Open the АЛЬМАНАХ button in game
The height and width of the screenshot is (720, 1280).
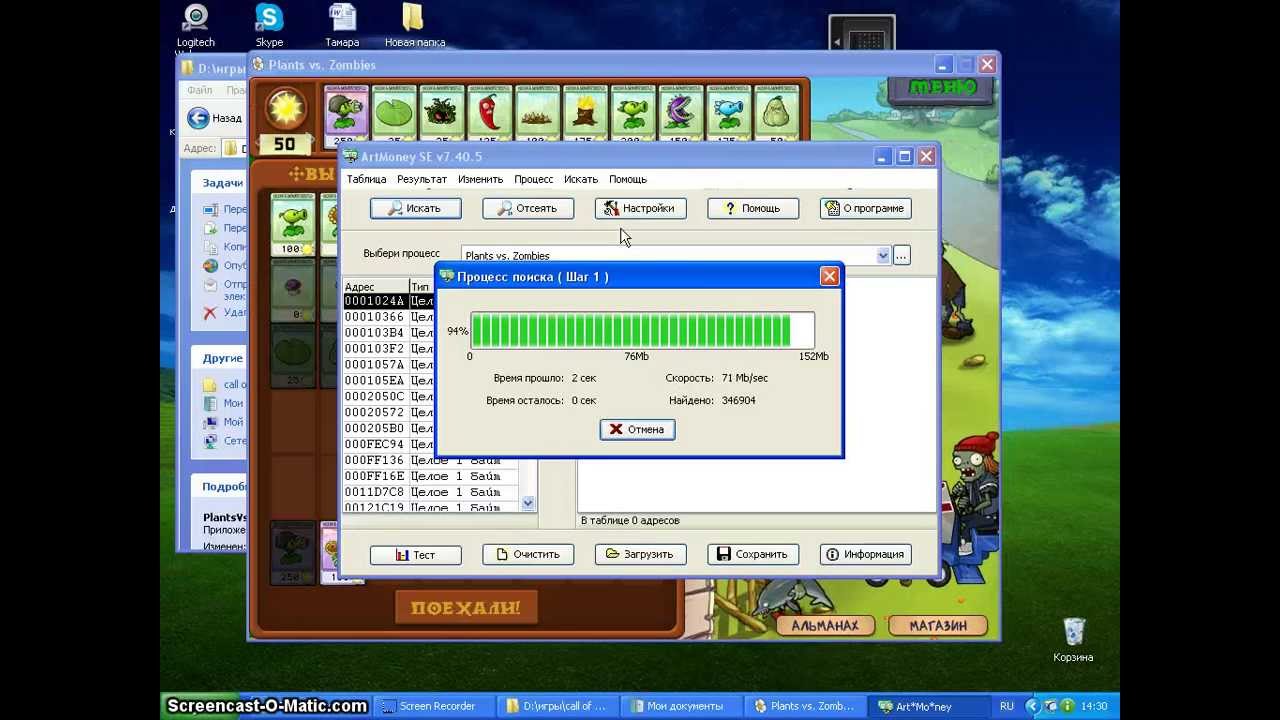click(825, 625)
